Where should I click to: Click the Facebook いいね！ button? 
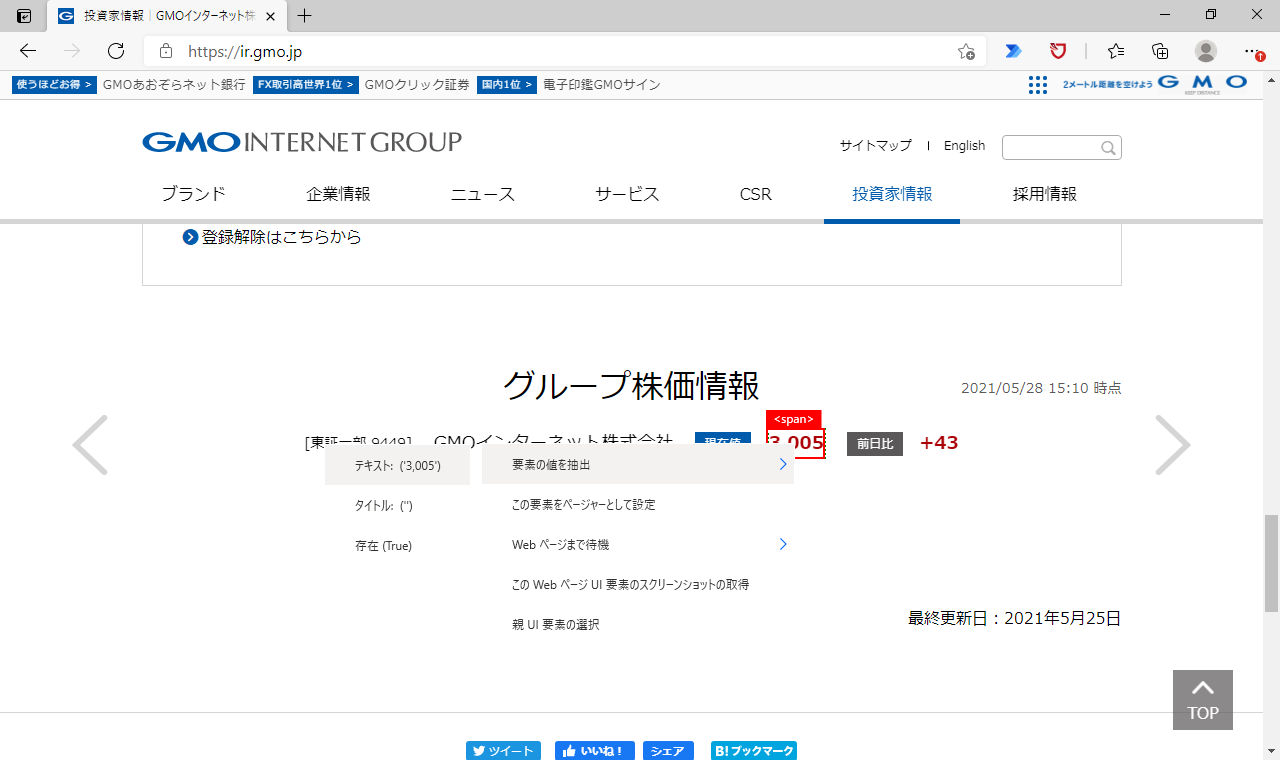pyautogui.click(x=595, y=751)
